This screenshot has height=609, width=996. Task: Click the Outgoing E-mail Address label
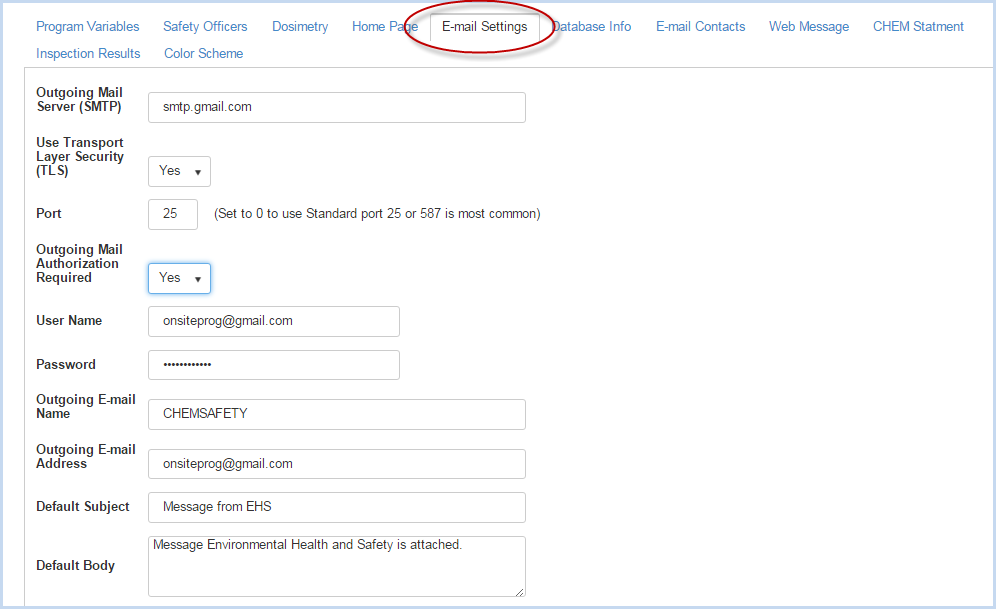tap(86, 457)
